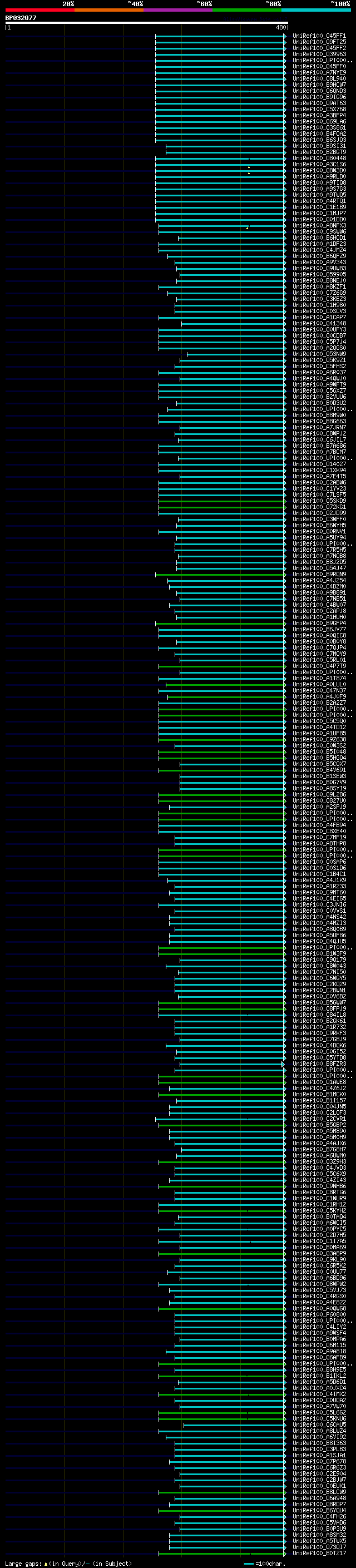
Task: Select hit label UniRef100_C3JNI6
Action: coord(319,904)
